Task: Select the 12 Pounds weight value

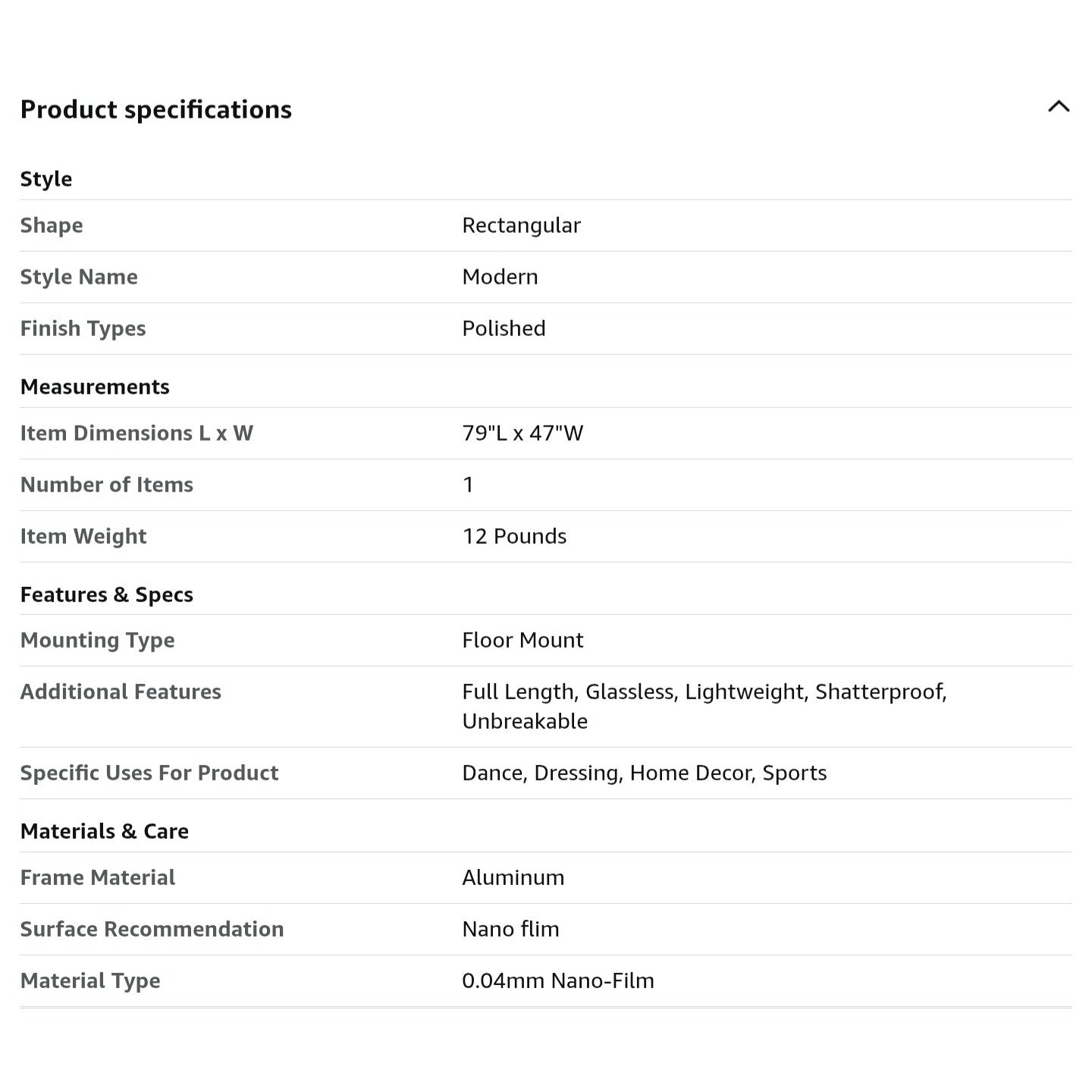Action: 515,536
